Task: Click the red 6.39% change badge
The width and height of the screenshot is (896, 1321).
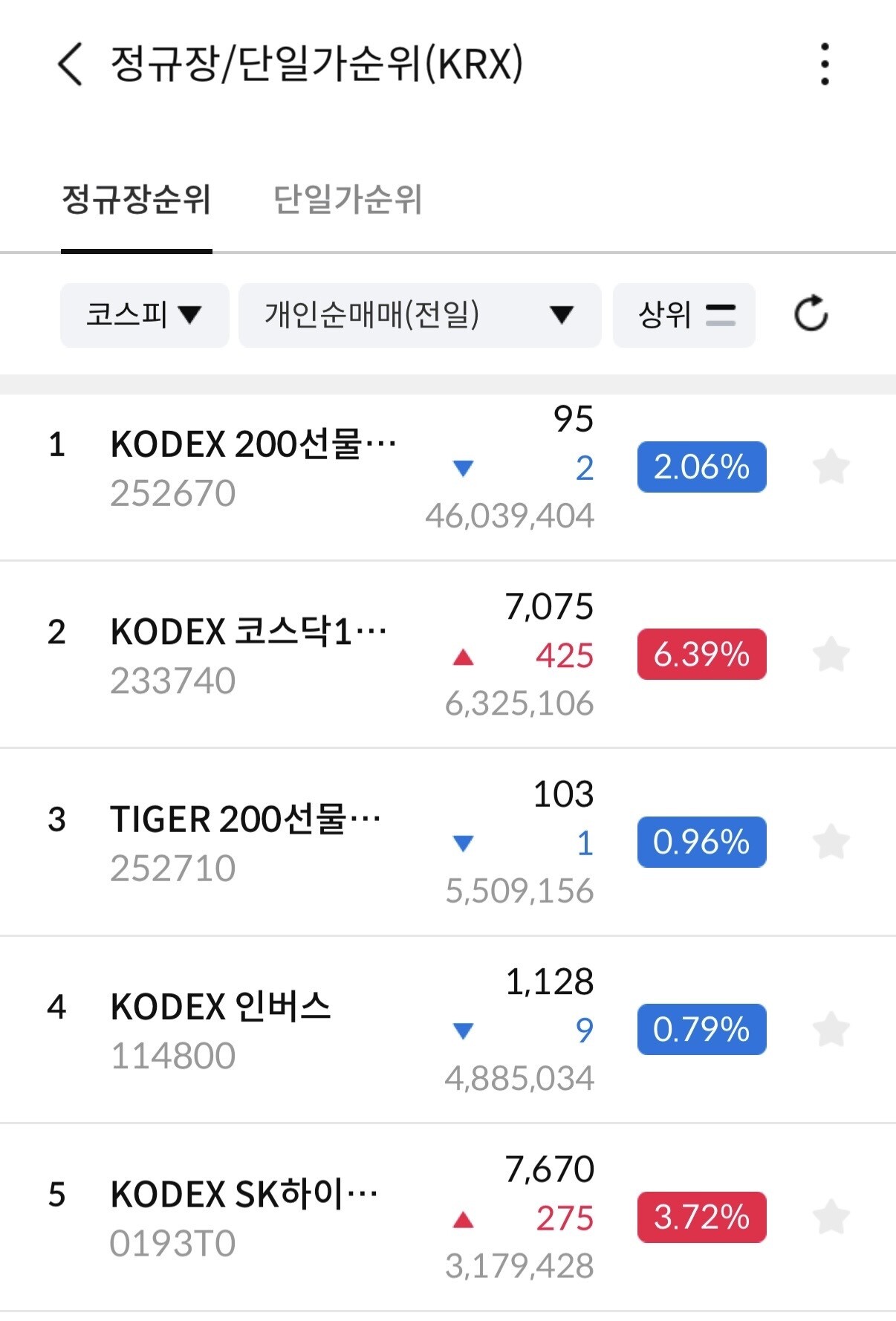Action: coord(701,654)
